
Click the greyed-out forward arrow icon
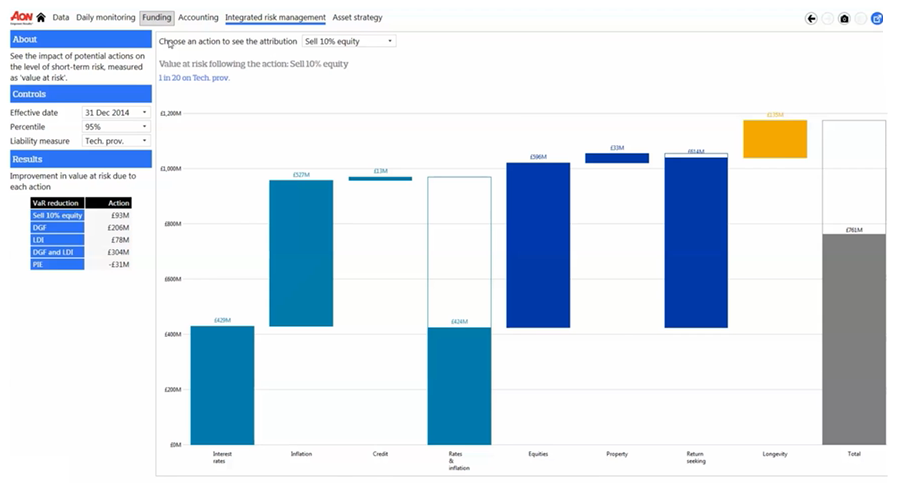[x=827, y=18]
